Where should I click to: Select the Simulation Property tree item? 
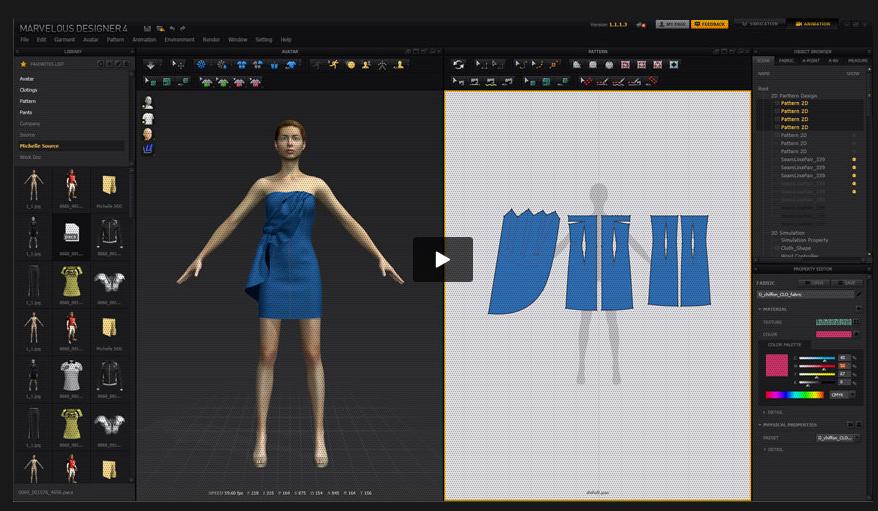click(804, 240)
